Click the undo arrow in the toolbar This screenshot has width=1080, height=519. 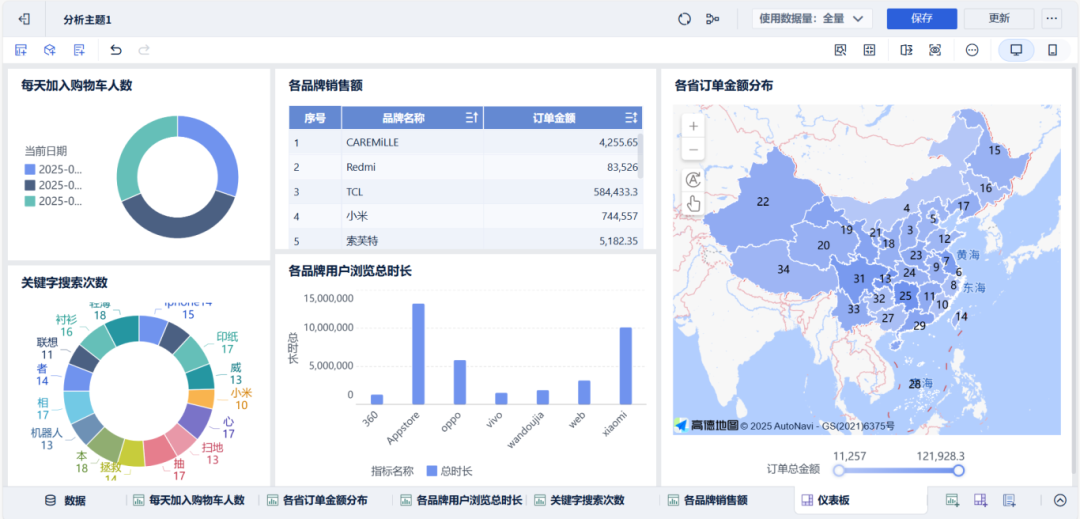pyautogui.click(x=116, y=50)
